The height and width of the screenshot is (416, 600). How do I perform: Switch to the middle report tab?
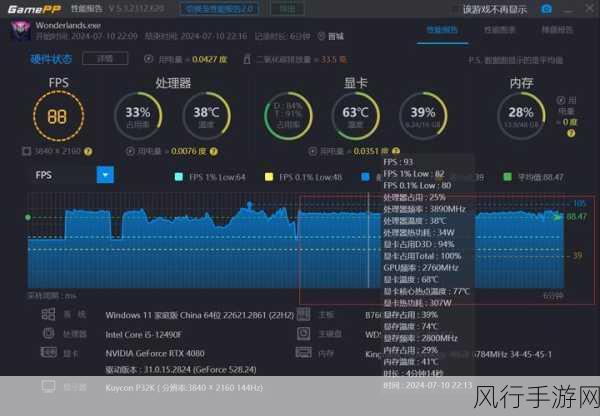coord(499,30)
